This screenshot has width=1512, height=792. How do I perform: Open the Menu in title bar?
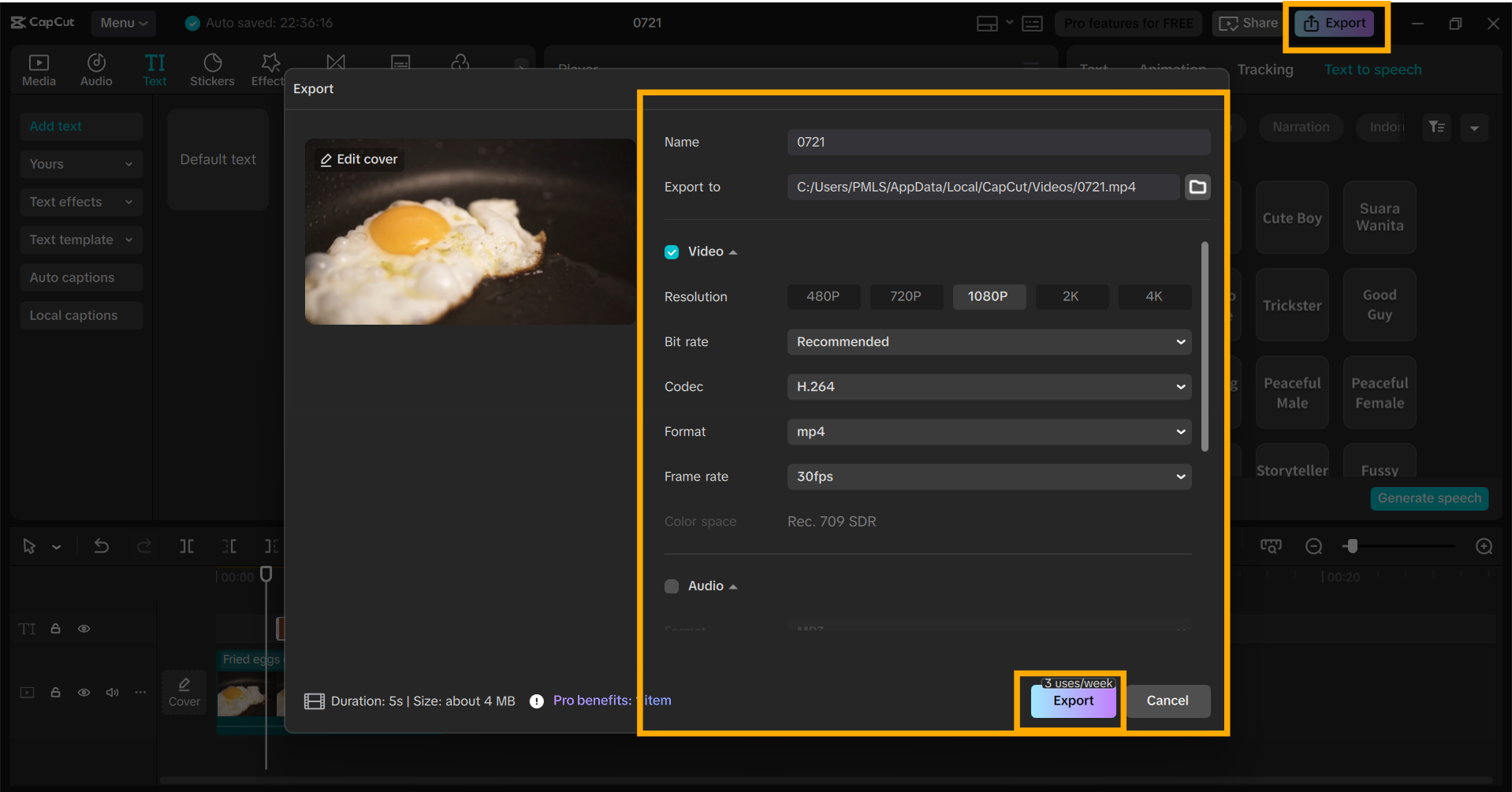(x=124, y=23)
